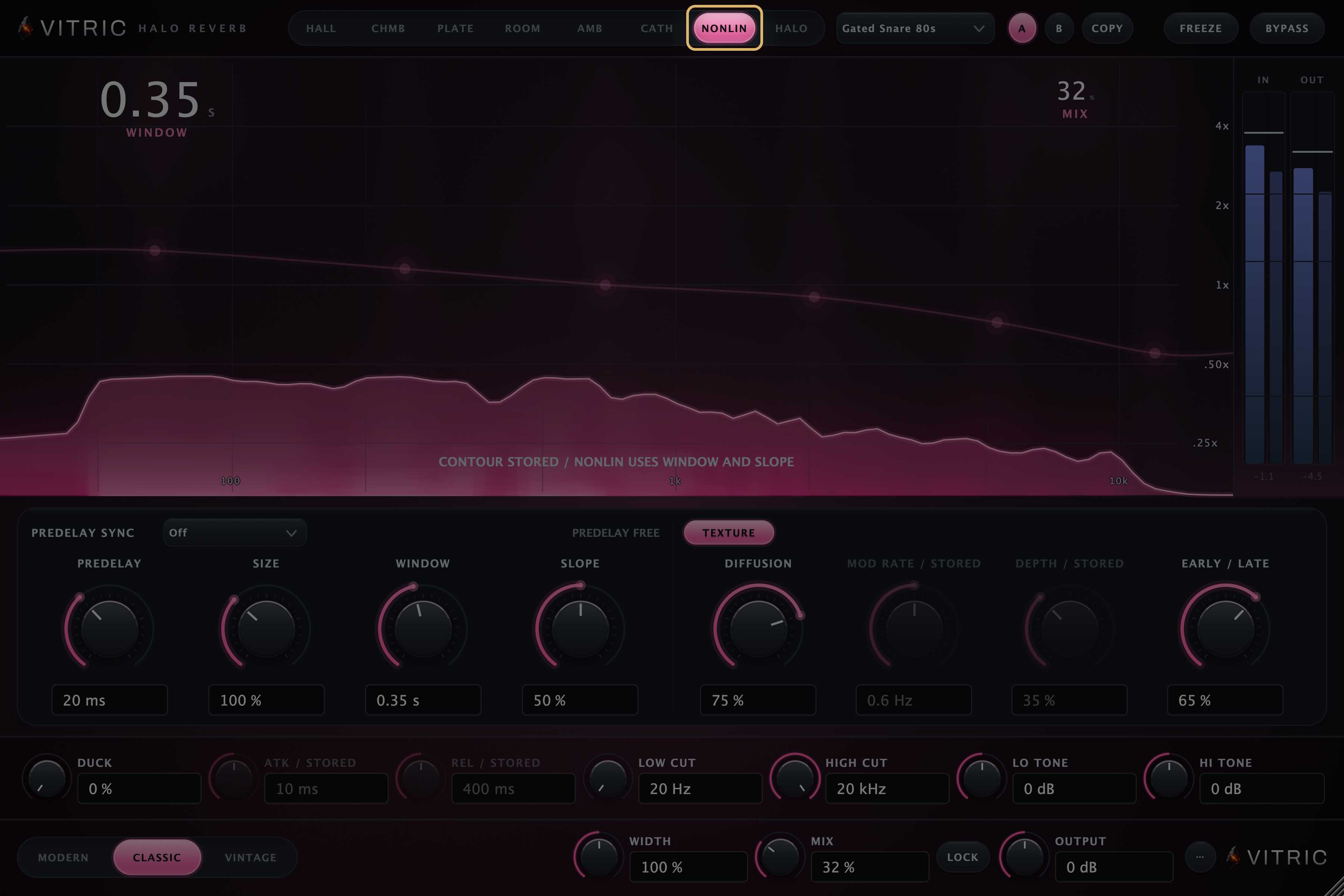Screen dimensions: 1344x896
Task: Select preset slot B
Action: click(x=1059, y=28)
